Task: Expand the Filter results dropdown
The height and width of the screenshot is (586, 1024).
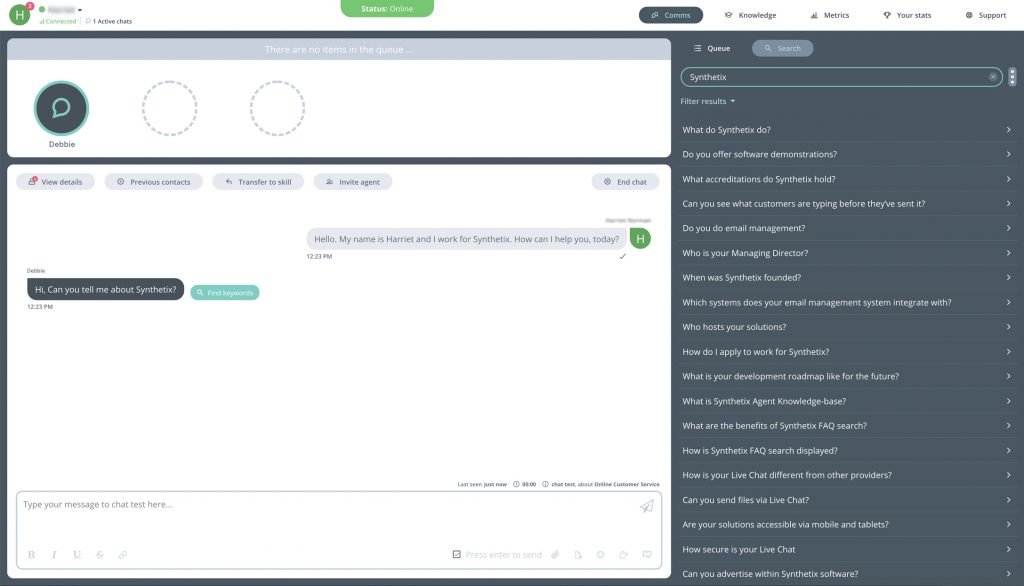Action: [x=707, y=101]
